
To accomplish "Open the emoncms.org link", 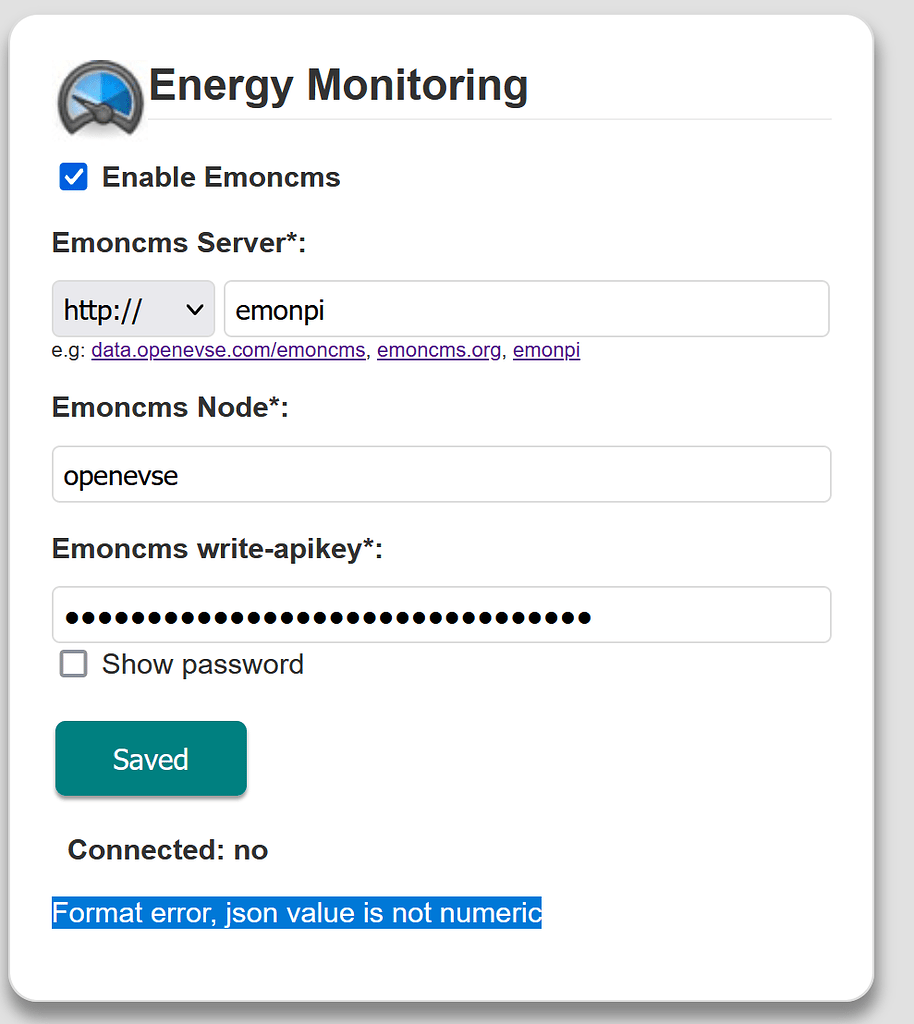I will click(x=439, y=351).
